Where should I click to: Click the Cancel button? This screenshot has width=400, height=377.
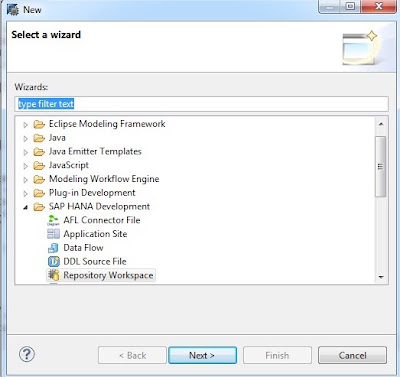(x=352, y=355)
